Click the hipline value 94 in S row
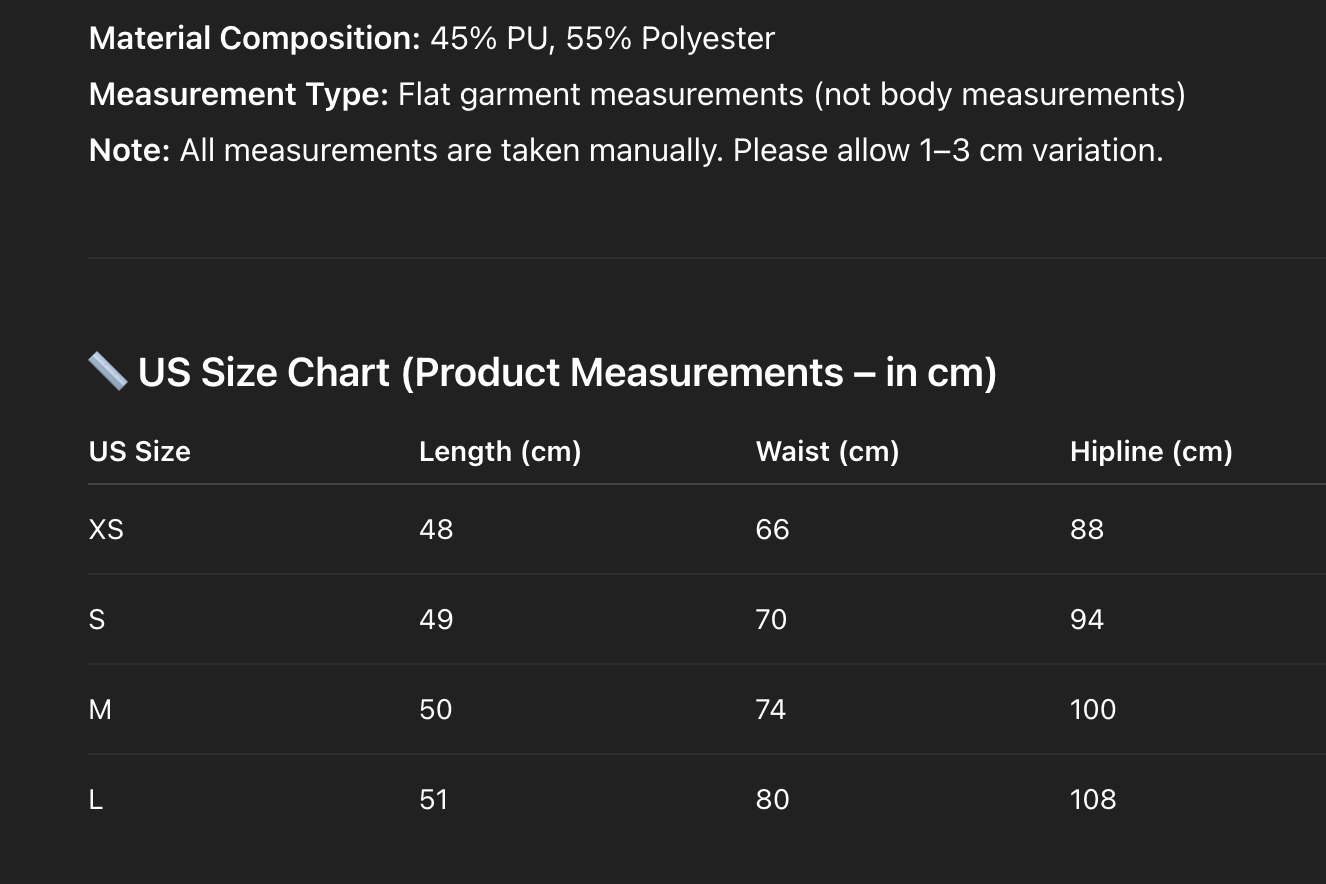Image resolution: width=1326 pixels, height=884 pixels. 1087,620
